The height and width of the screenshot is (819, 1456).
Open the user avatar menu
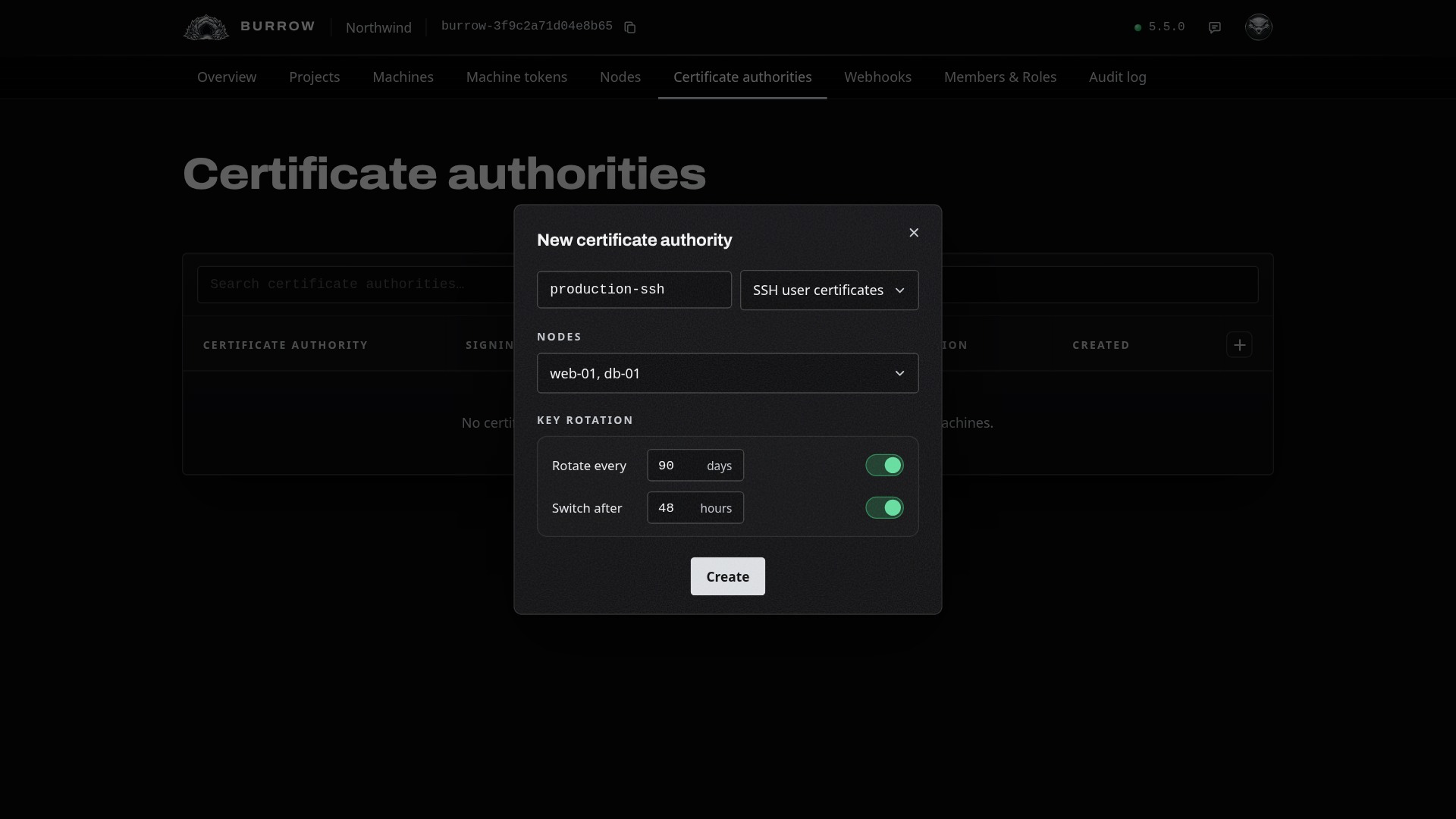coord(1258,27)
